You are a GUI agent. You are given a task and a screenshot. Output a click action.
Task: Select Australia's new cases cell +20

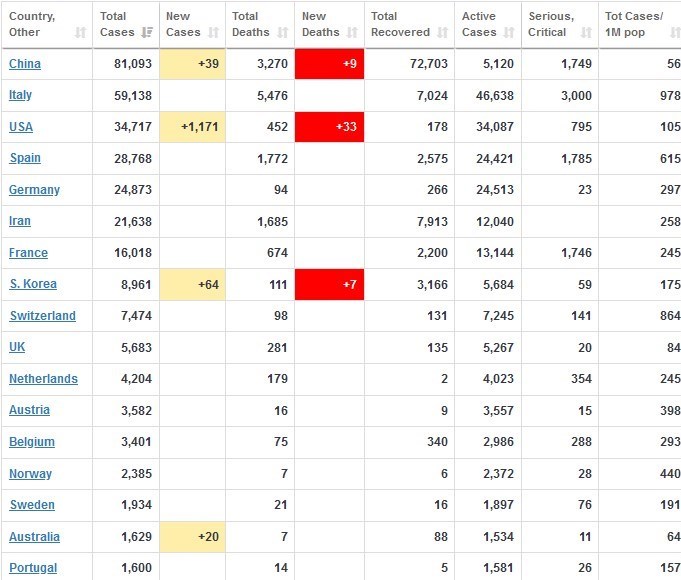[192, 537]
